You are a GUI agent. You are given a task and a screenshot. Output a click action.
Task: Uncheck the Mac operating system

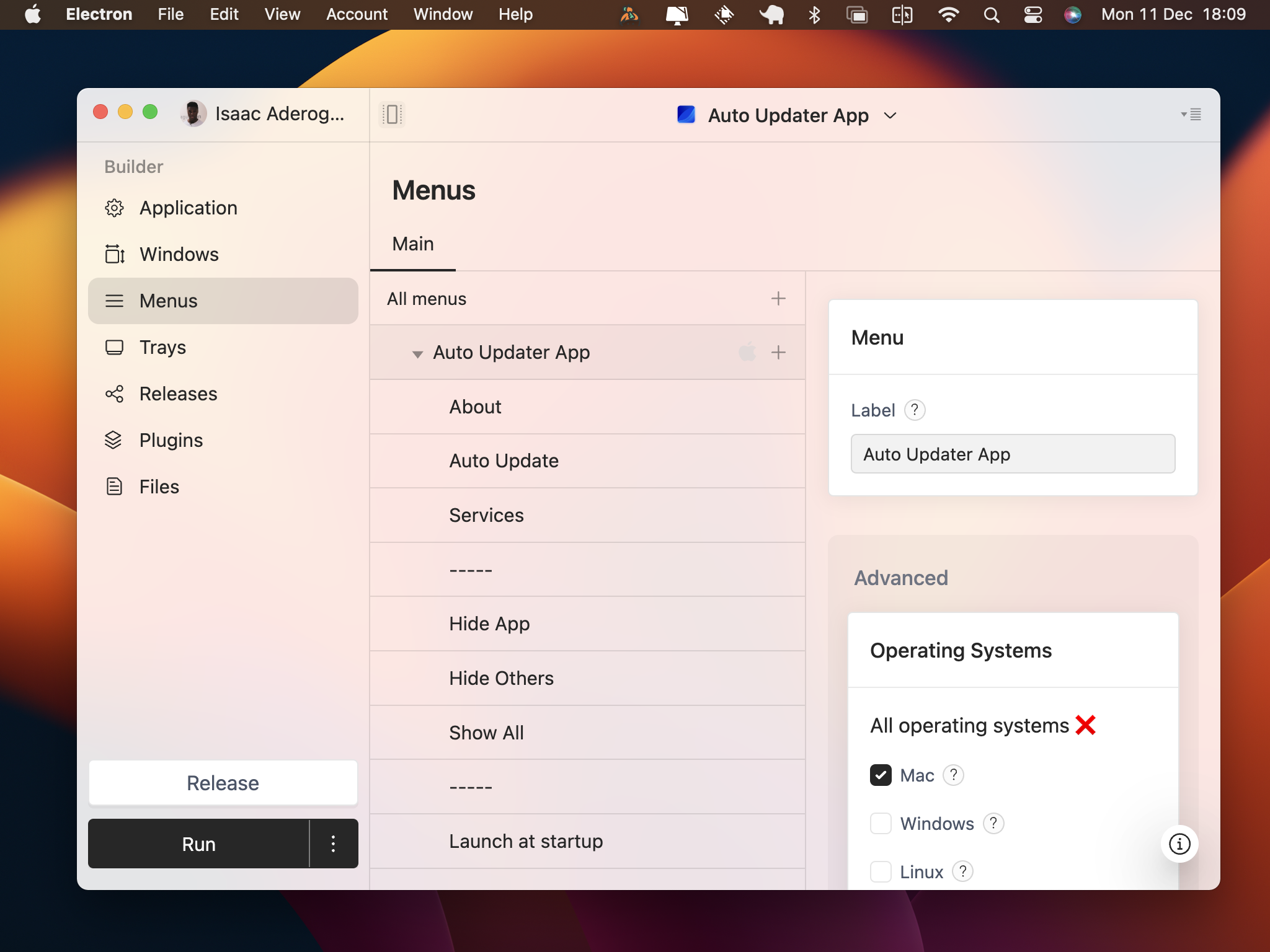(881, 775)
